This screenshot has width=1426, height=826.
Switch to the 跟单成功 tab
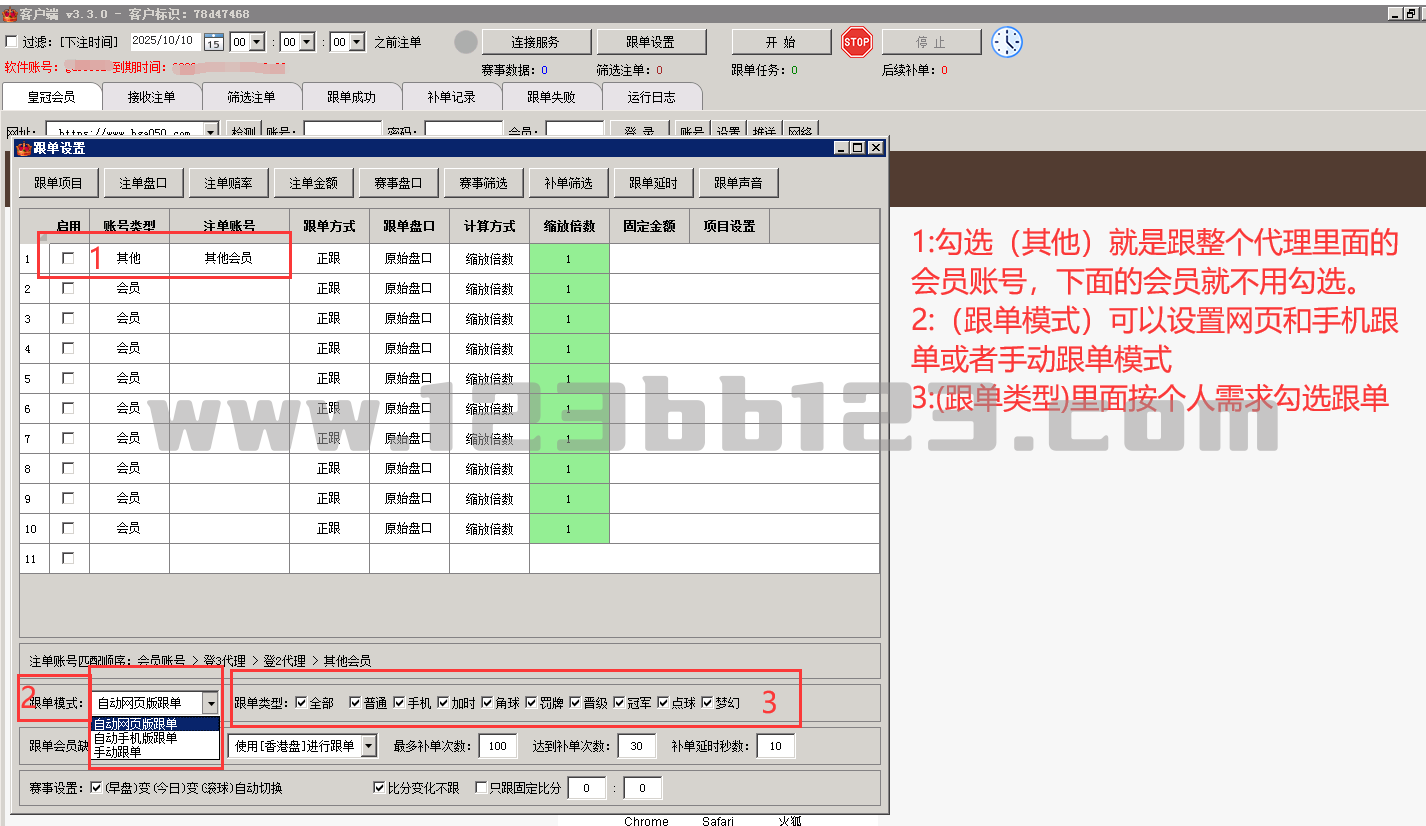pyautogui.click(x=351, y=97)
